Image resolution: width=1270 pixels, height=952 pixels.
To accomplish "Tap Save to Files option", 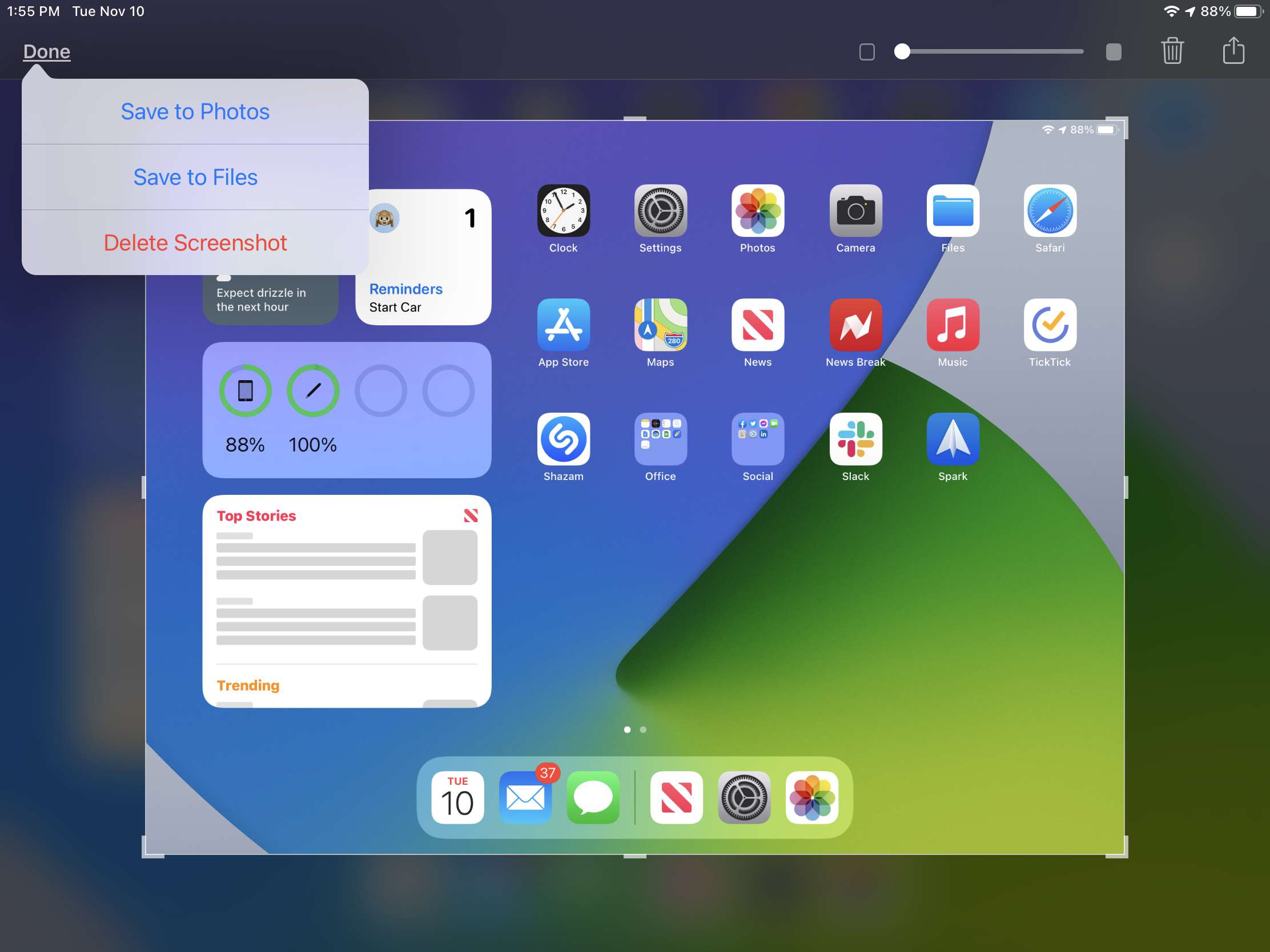I will tap(195, 177).
